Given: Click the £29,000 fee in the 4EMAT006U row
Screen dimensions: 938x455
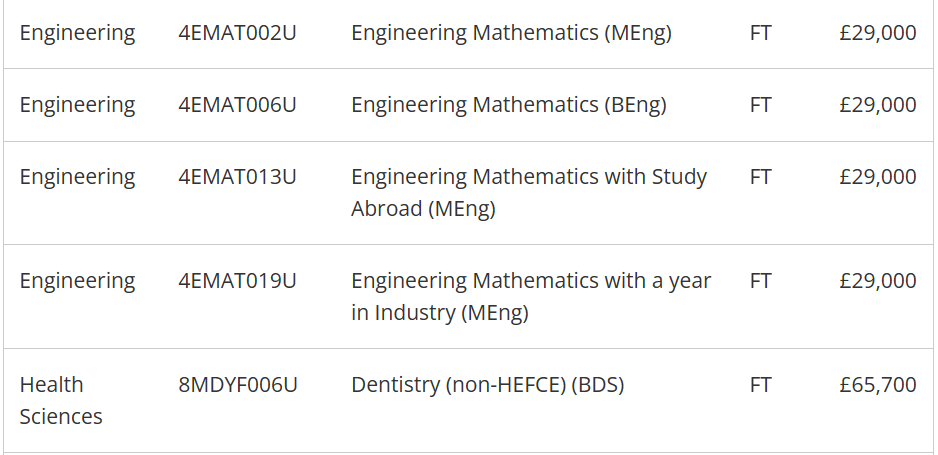Looking at the screenshot, I should (x=877, y=105).
